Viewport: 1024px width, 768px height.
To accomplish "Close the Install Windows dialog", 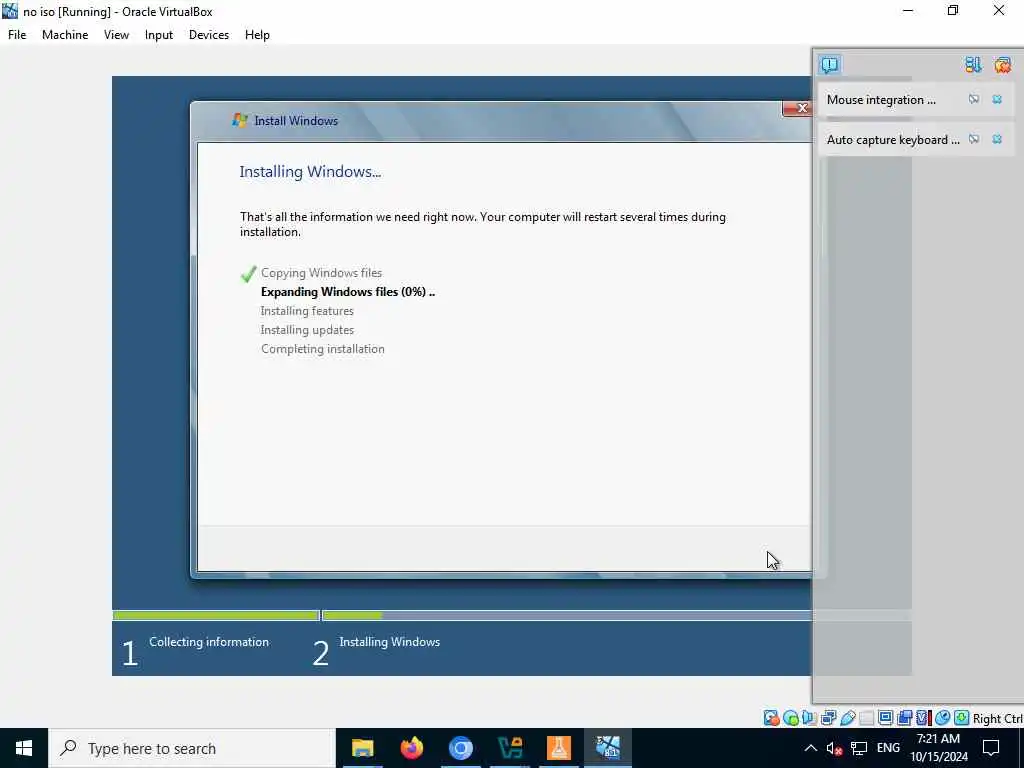I will click(797, 108).
